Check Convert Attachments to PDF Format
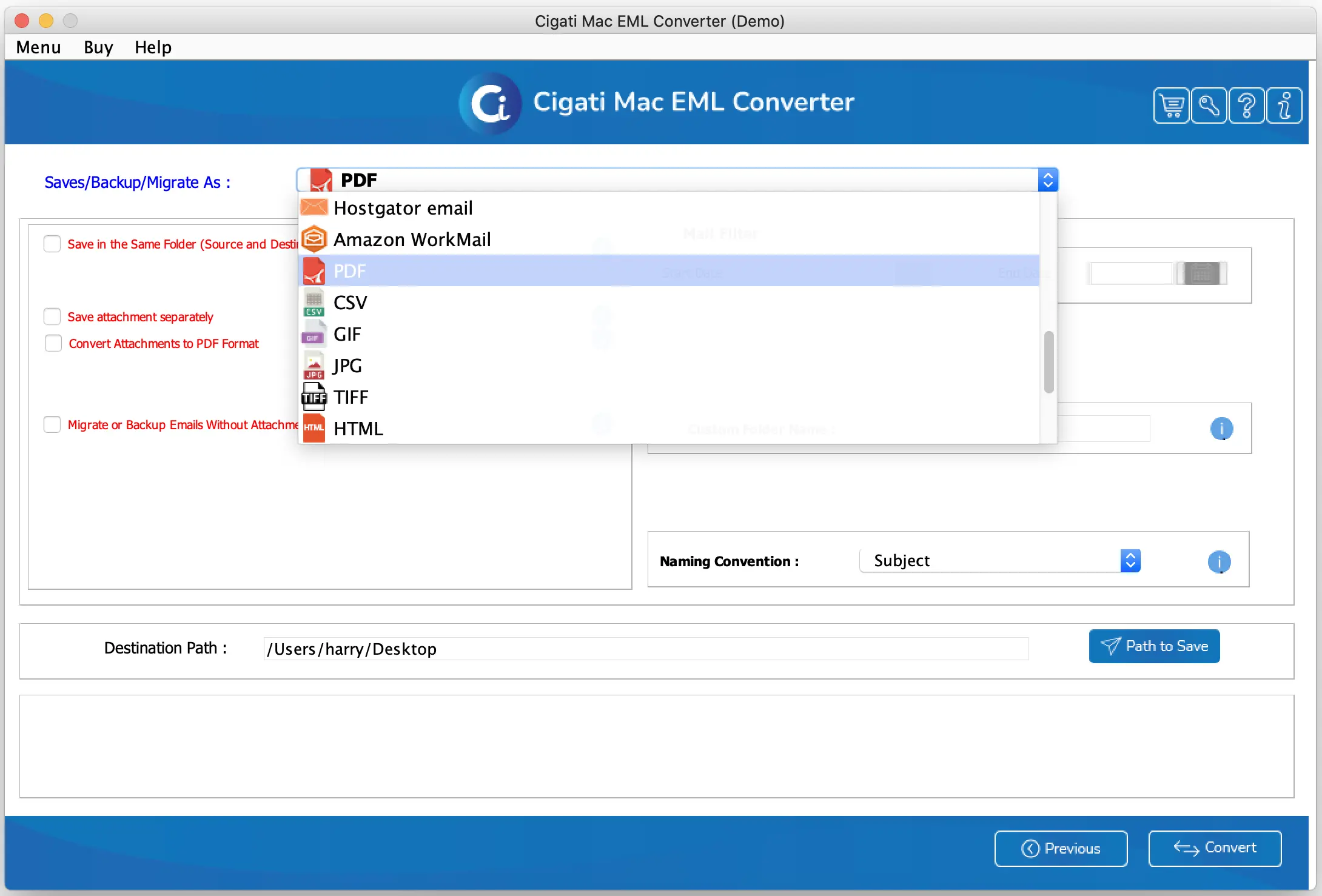Viewport: 1322px width, 896px height. [53, 343]
